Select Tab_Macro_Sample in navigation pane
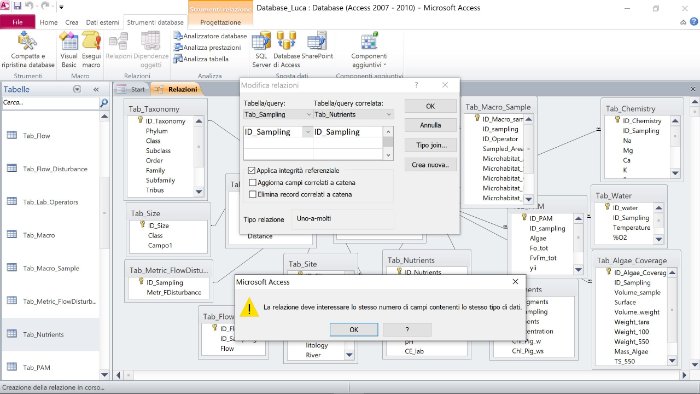 click(51, 268)
